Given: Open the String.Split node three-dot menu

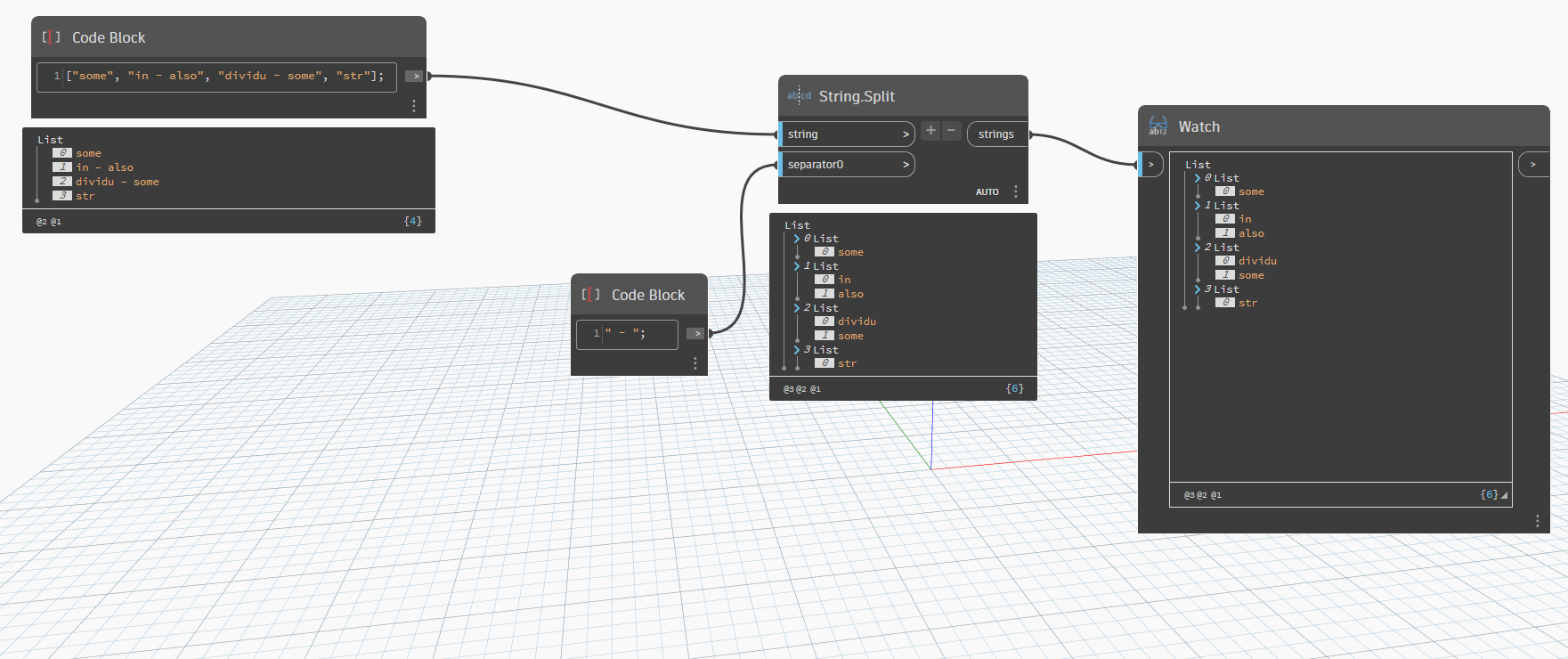Looking at the screenshot, I should coord(1016,191).
